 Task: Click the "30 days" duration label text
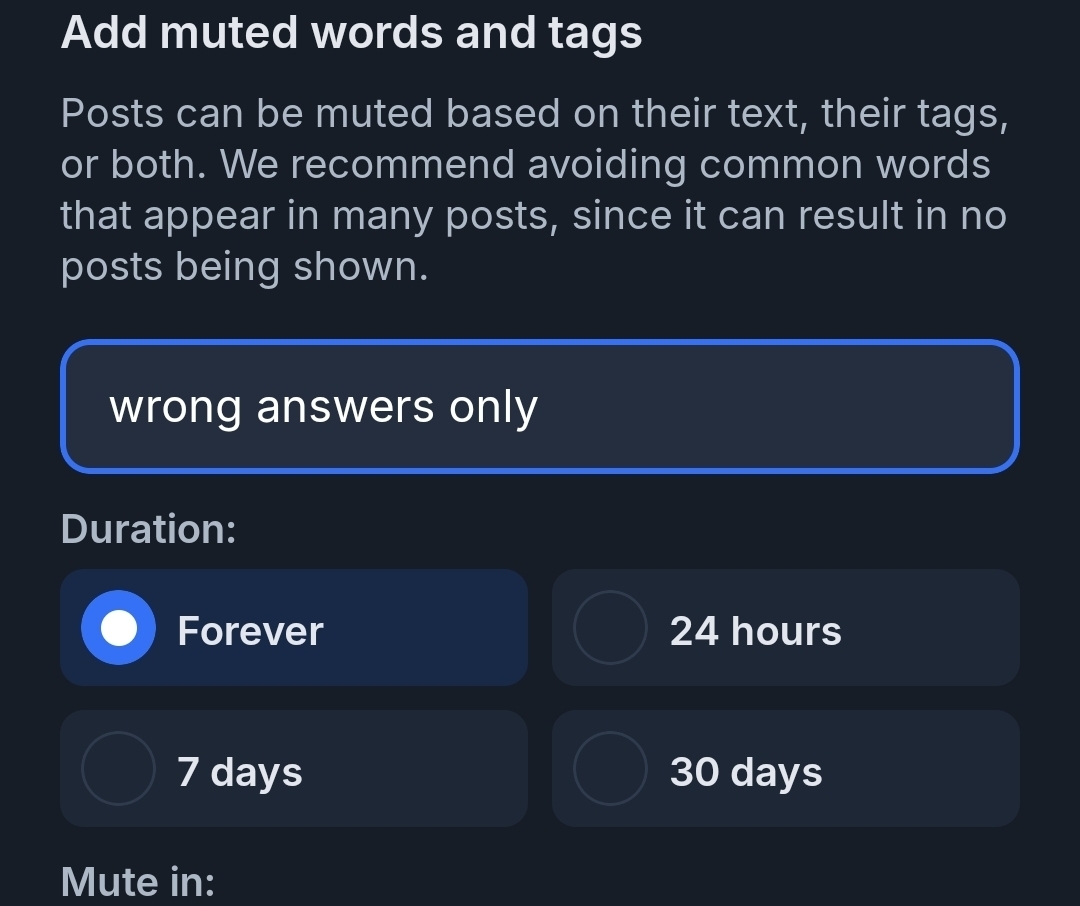746,772
